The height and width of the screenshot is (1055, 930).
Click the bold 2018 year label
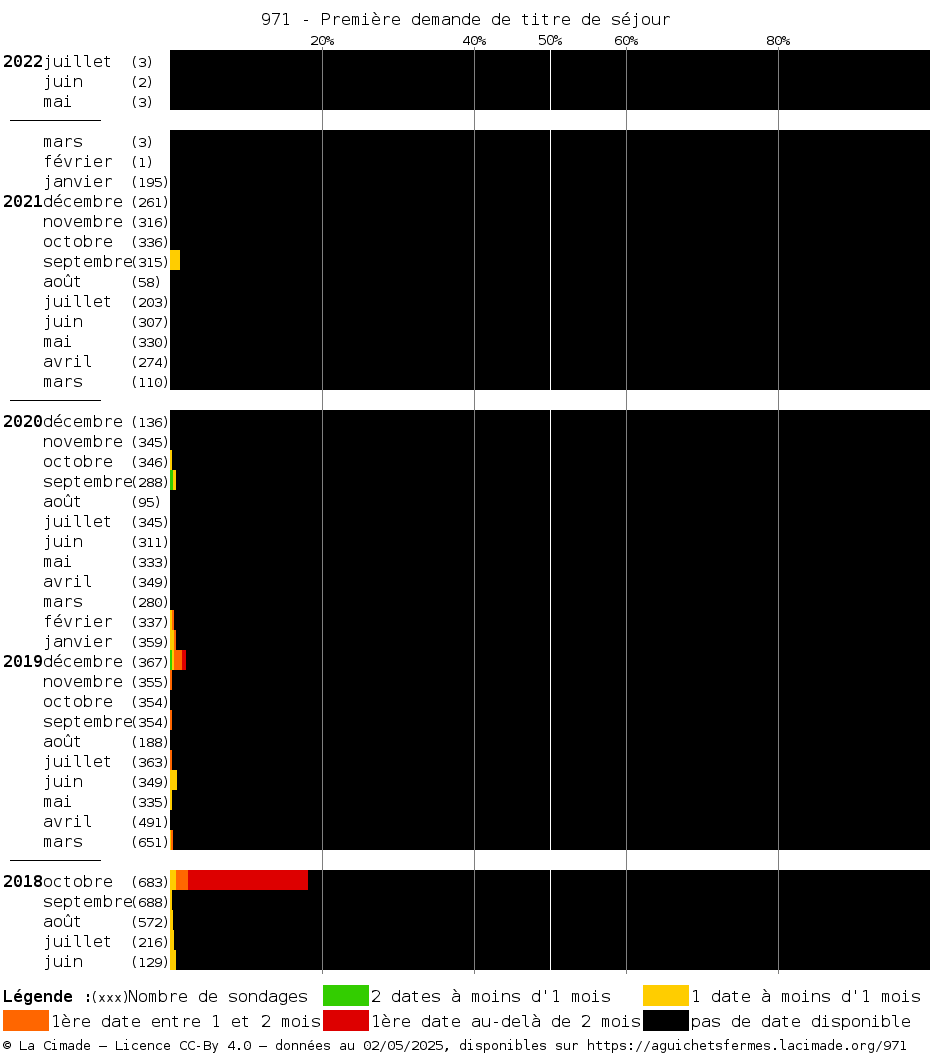23,881
